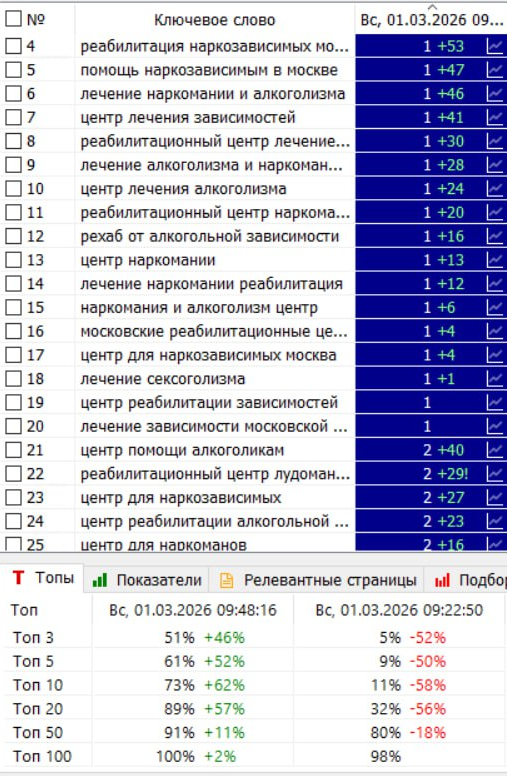Screen dimensions: 507x776
Task: Open chart icon for 'центр реабилитации зависимостей'
Action: [495, 402]
